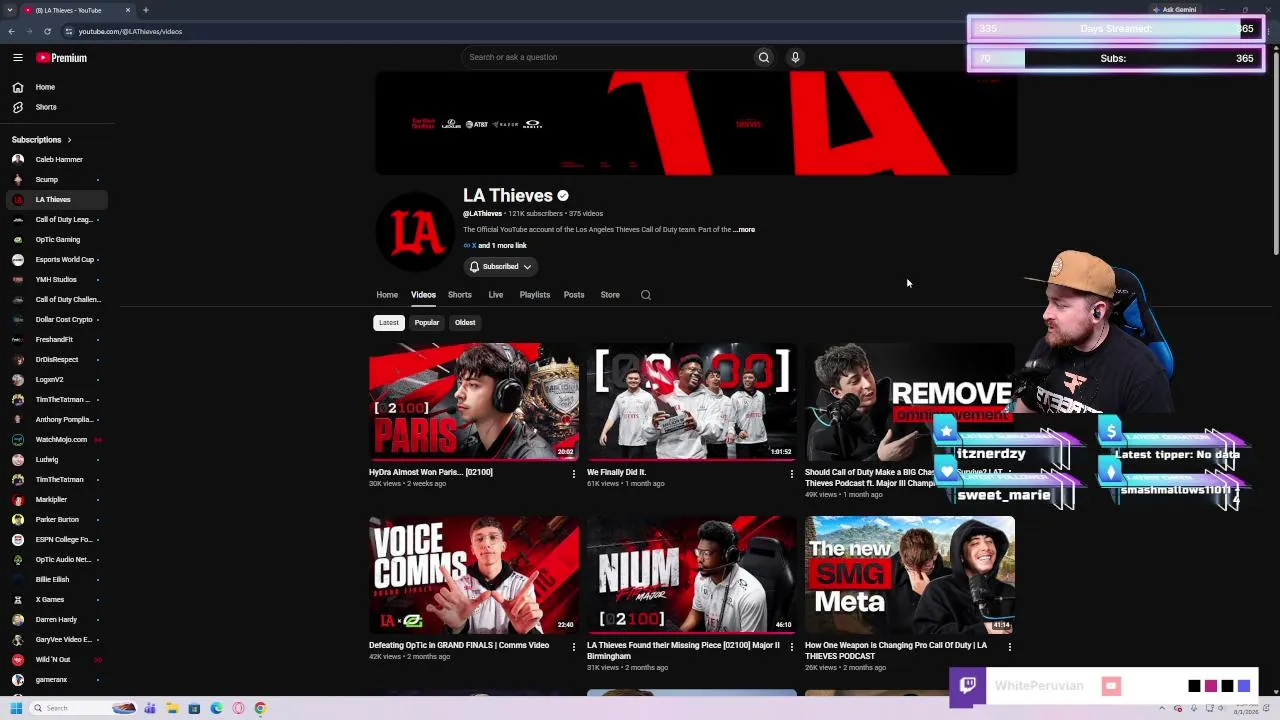Switch to the Posts tab
This screenshot has width=1280, height=720.
pyautogui.click(x=574, y=295)
